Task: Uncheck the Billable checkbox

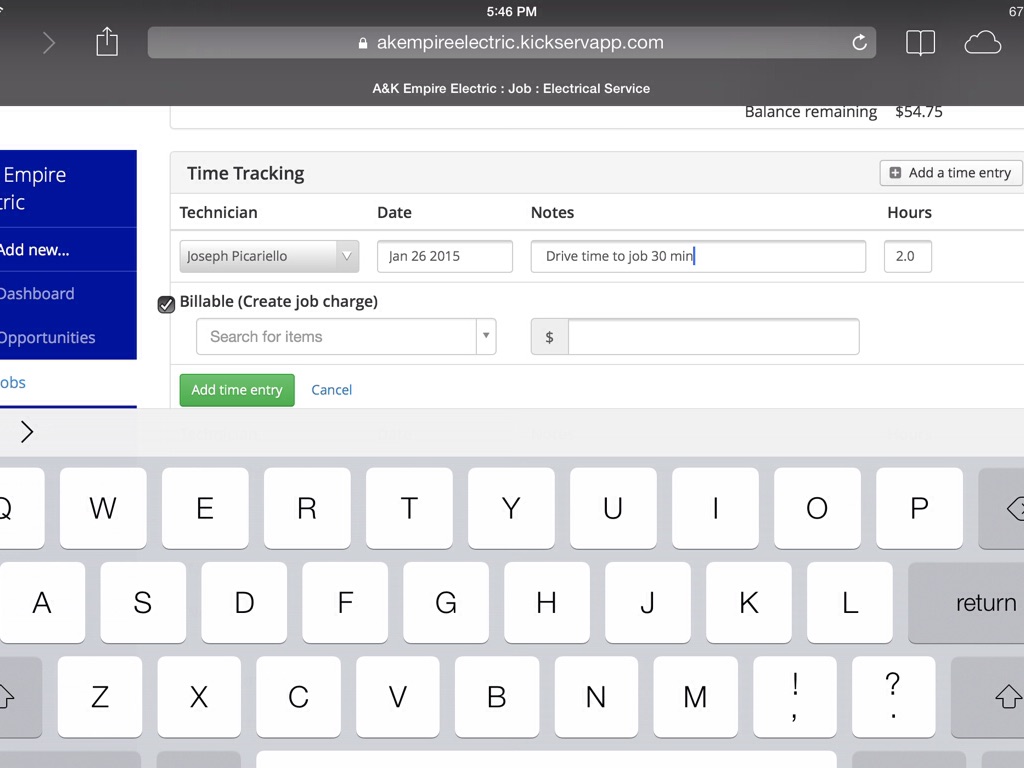Action: point(167,304)
